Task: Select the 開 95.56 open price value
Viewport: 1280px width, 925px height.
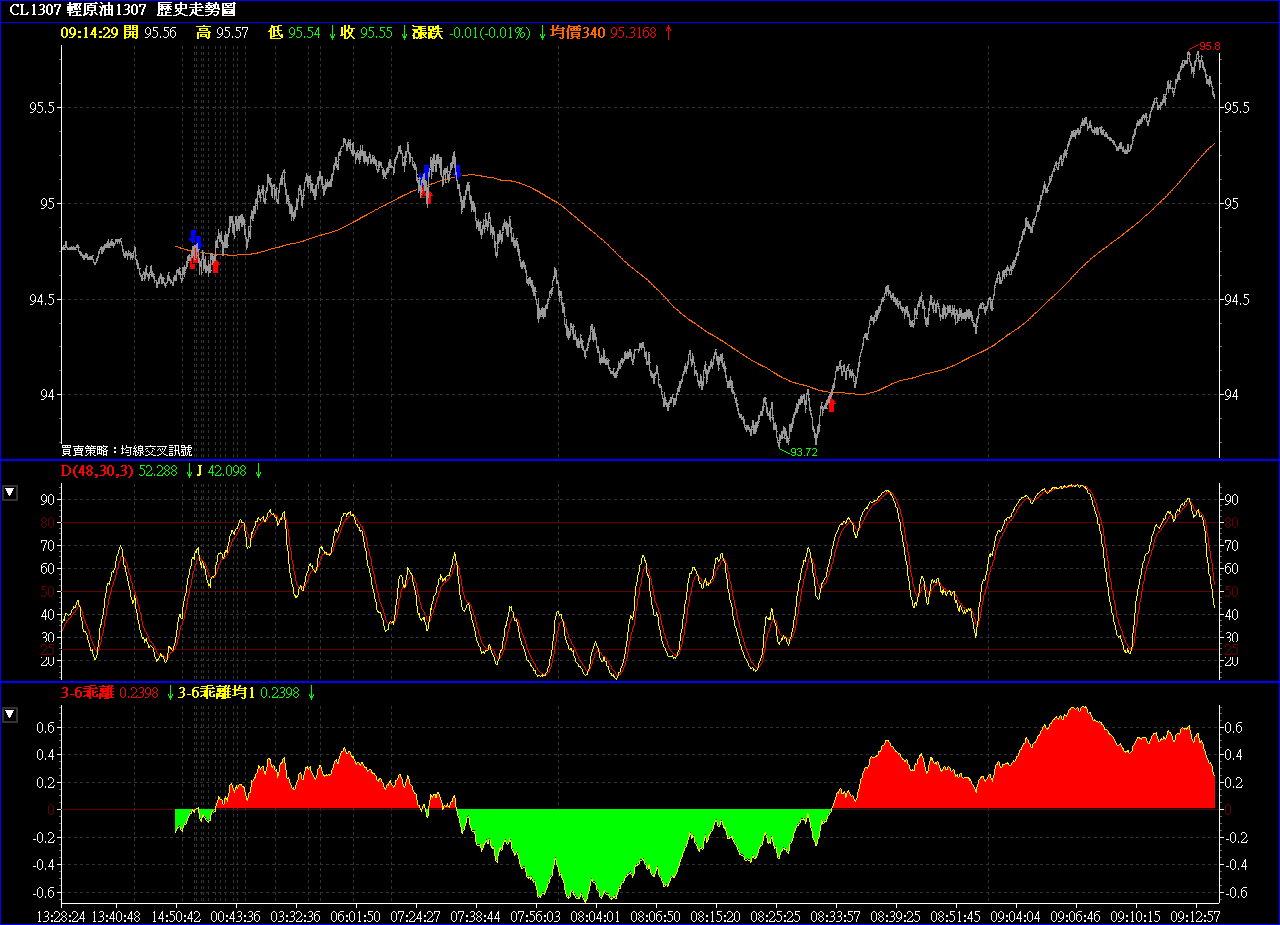Action: (151, 32)
